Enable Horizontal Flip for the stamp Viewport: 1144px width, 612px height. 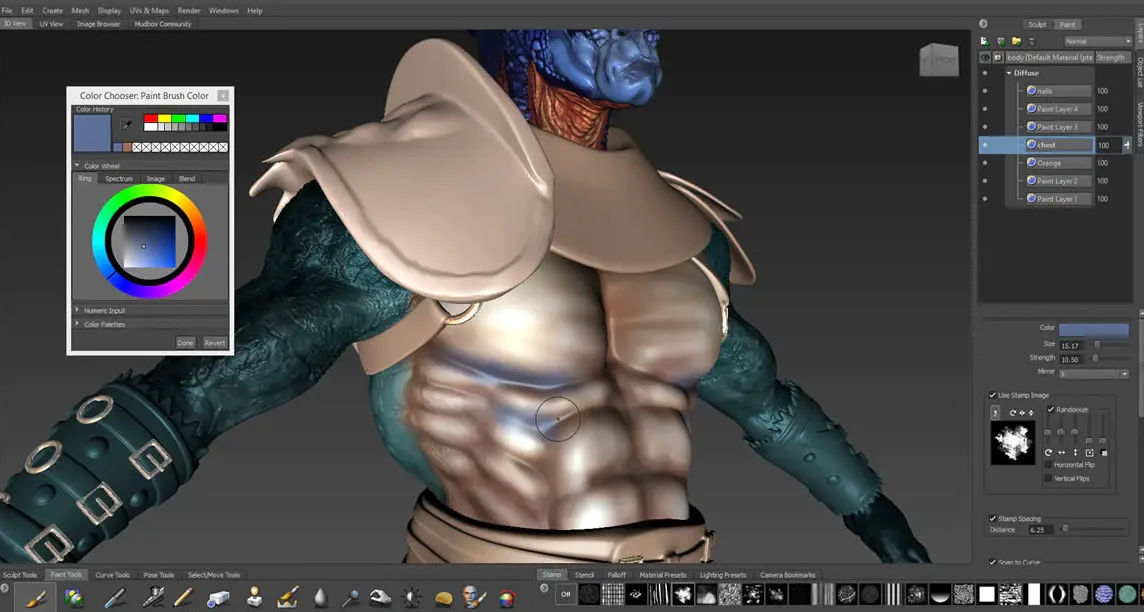click(1049, 464)
